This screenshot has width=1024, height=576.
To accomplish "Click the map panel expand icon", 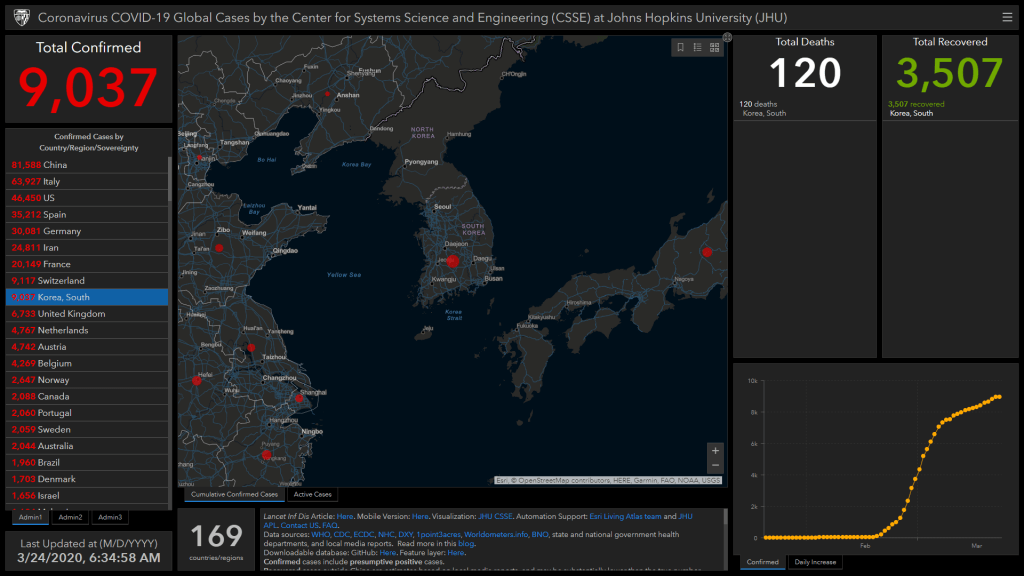I will tap(727, 38).
